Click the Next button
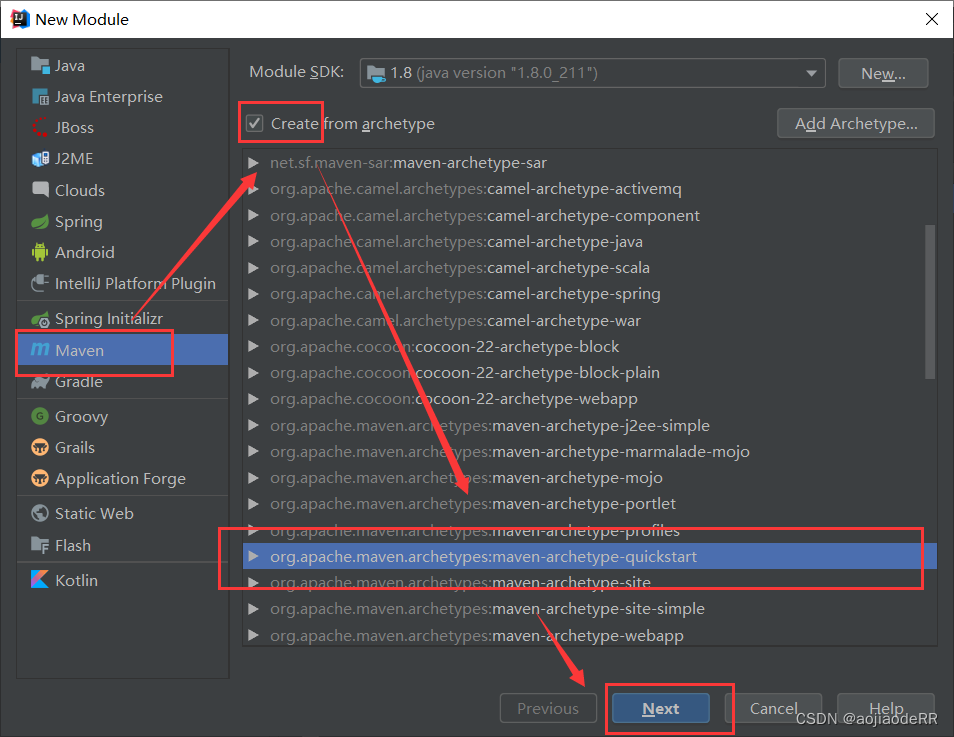The image size is (954, 737). coord(661,708)
